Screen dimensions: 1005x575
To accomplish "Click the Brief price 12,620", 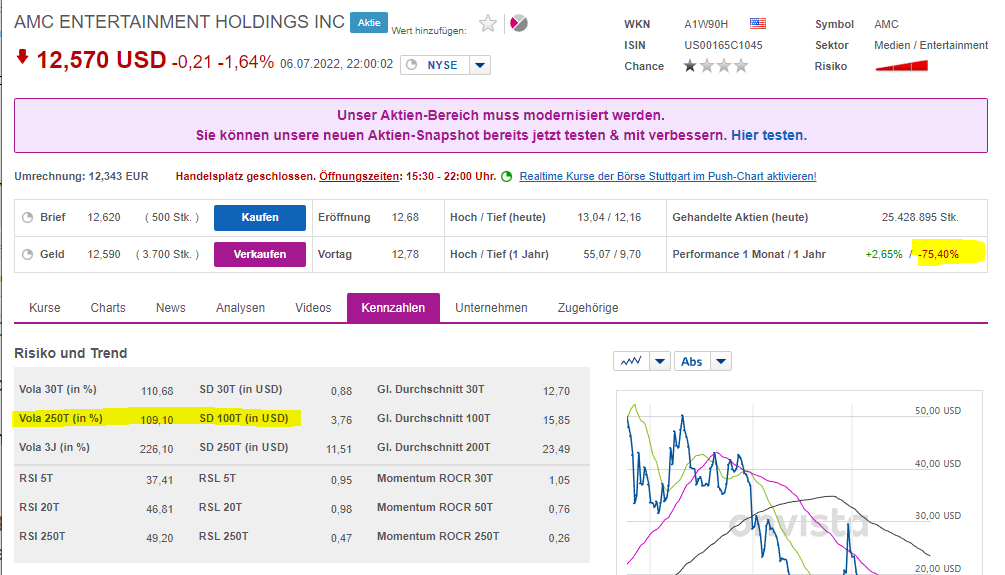I will pyautogui.click(x=104, y=217).
